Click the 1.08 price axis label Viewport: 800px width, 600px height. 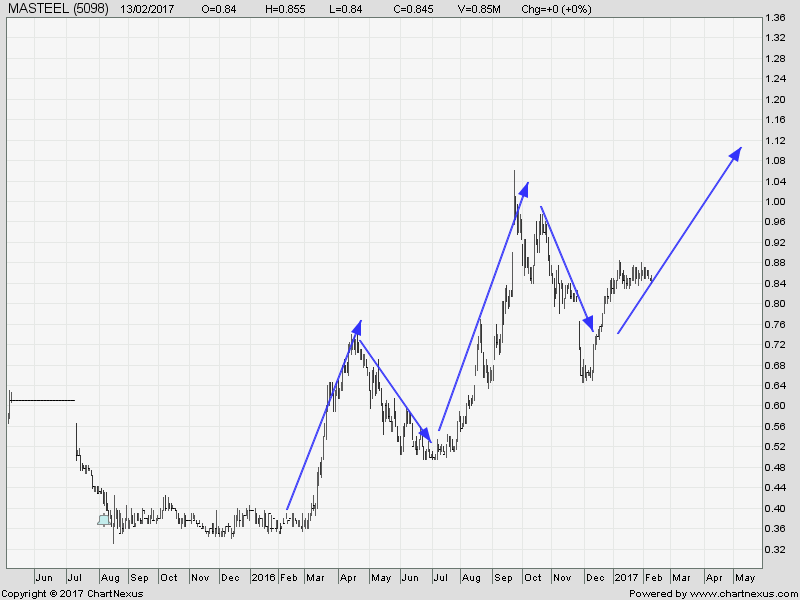tap(776, 161)
